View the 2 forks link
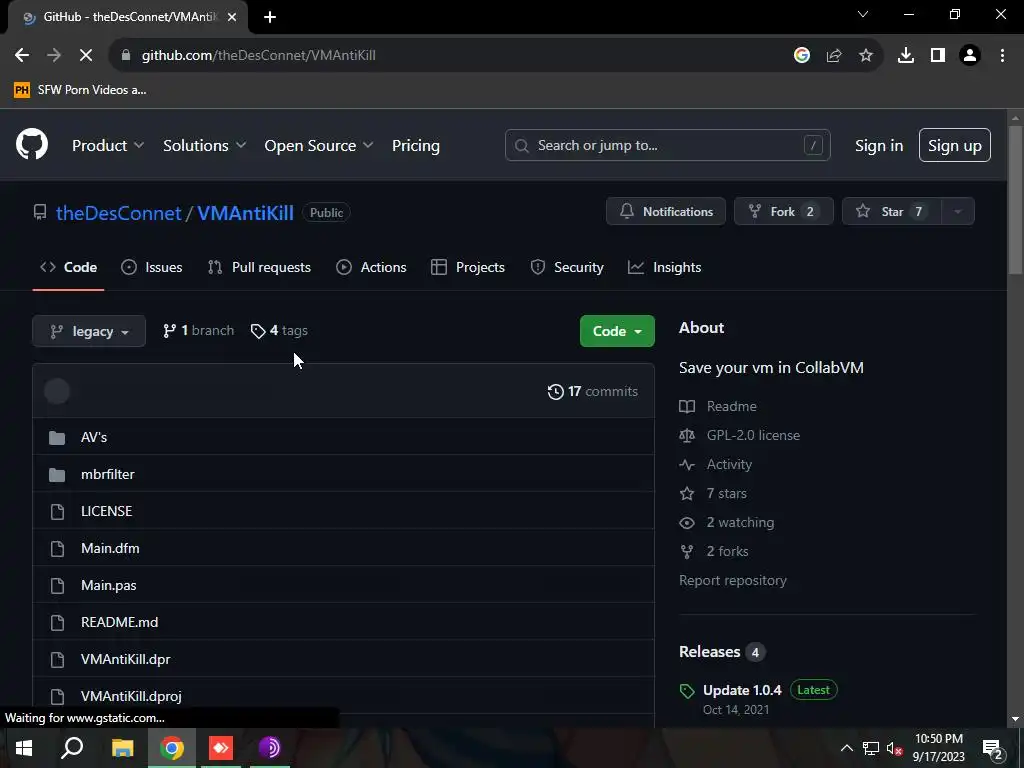 (x=714, y=551)
